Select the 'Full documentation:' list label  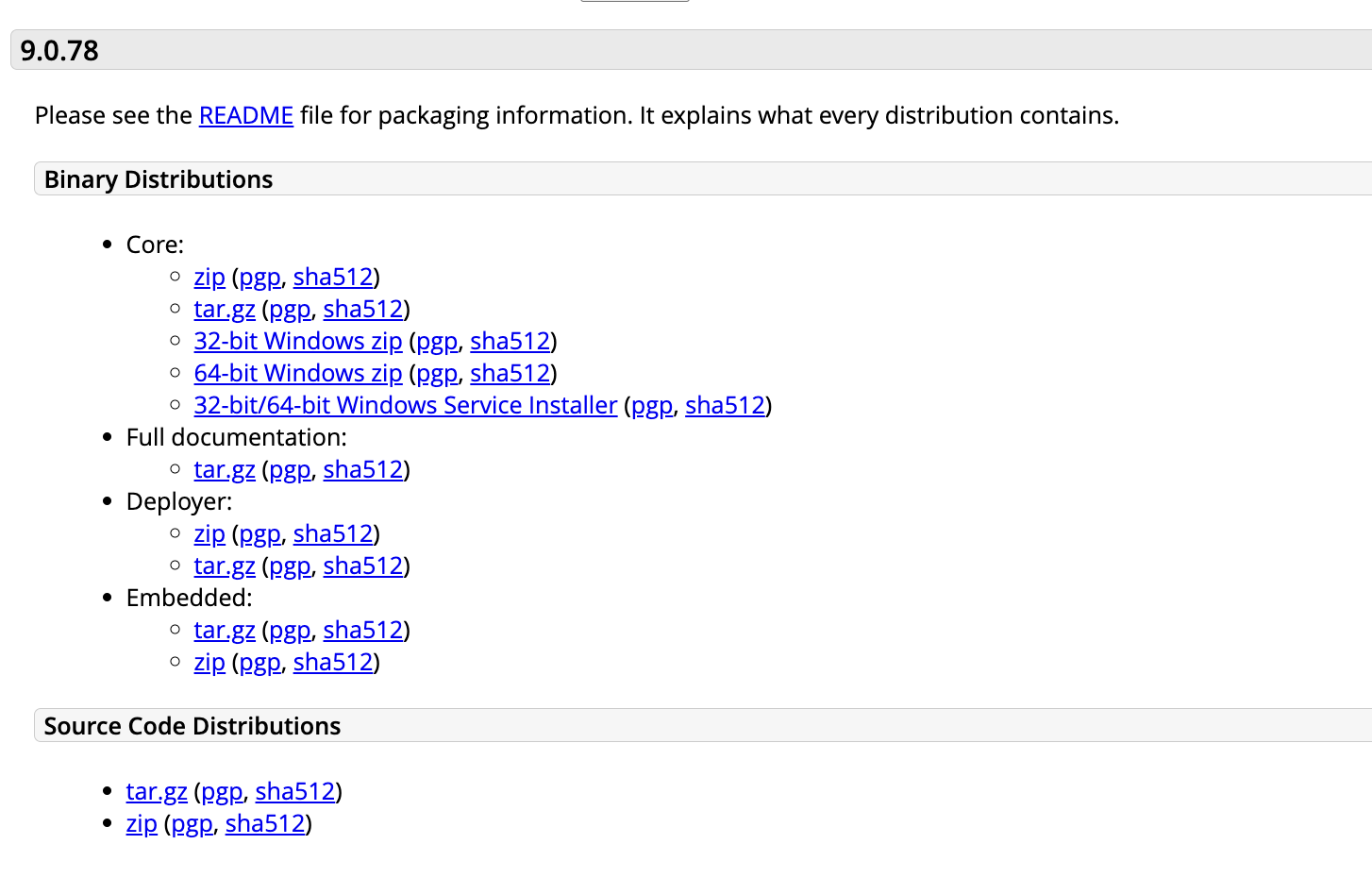coord(237,437)
